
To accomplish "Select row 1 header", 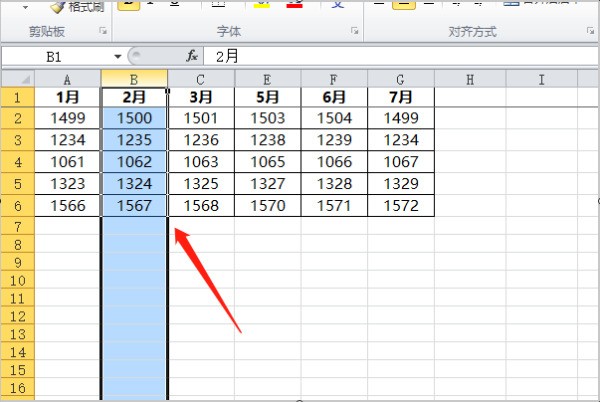I will [18, 98].
